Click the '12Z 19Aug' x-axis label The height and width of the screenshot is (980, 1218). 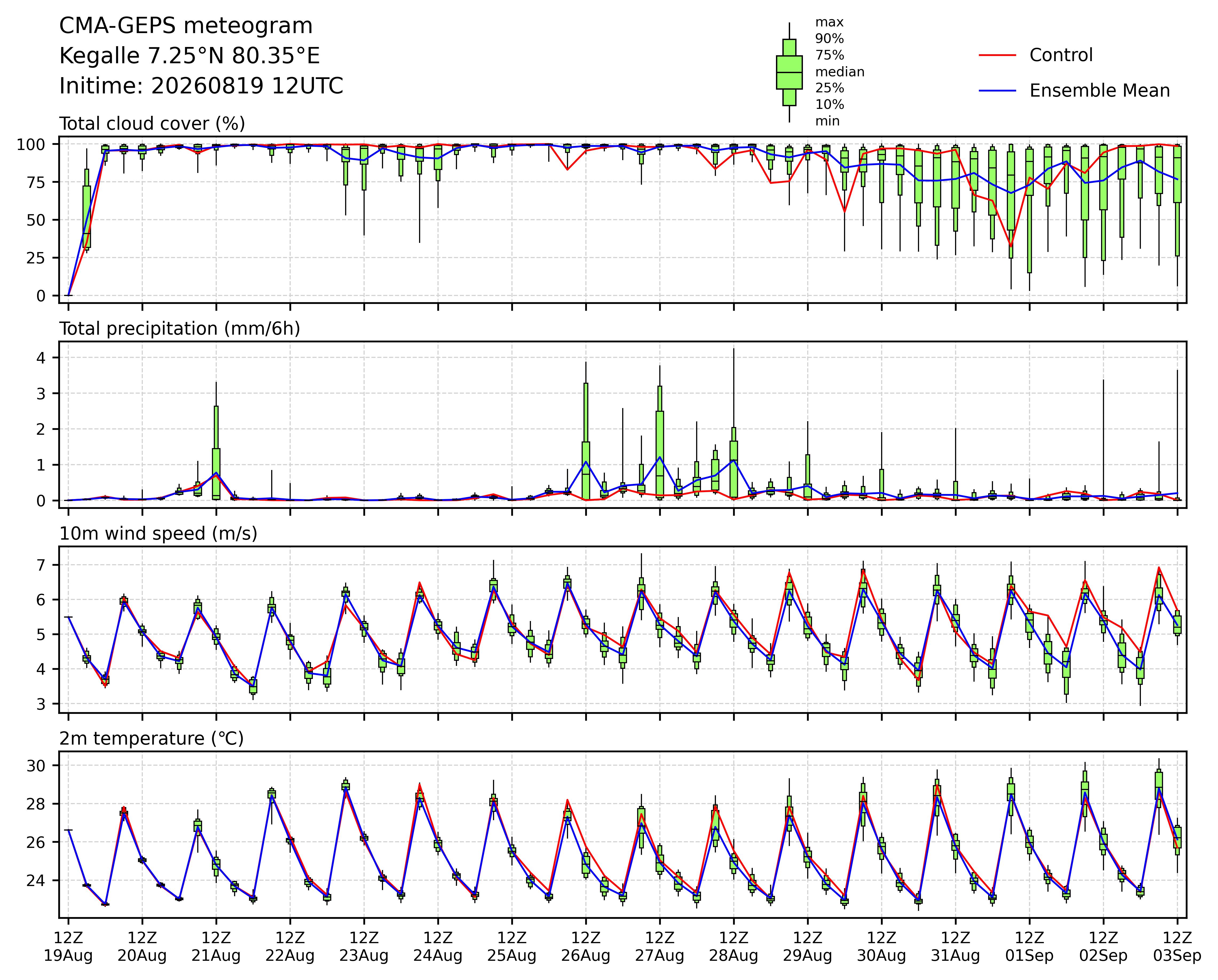pyautogui.click(x=68, y=947)
